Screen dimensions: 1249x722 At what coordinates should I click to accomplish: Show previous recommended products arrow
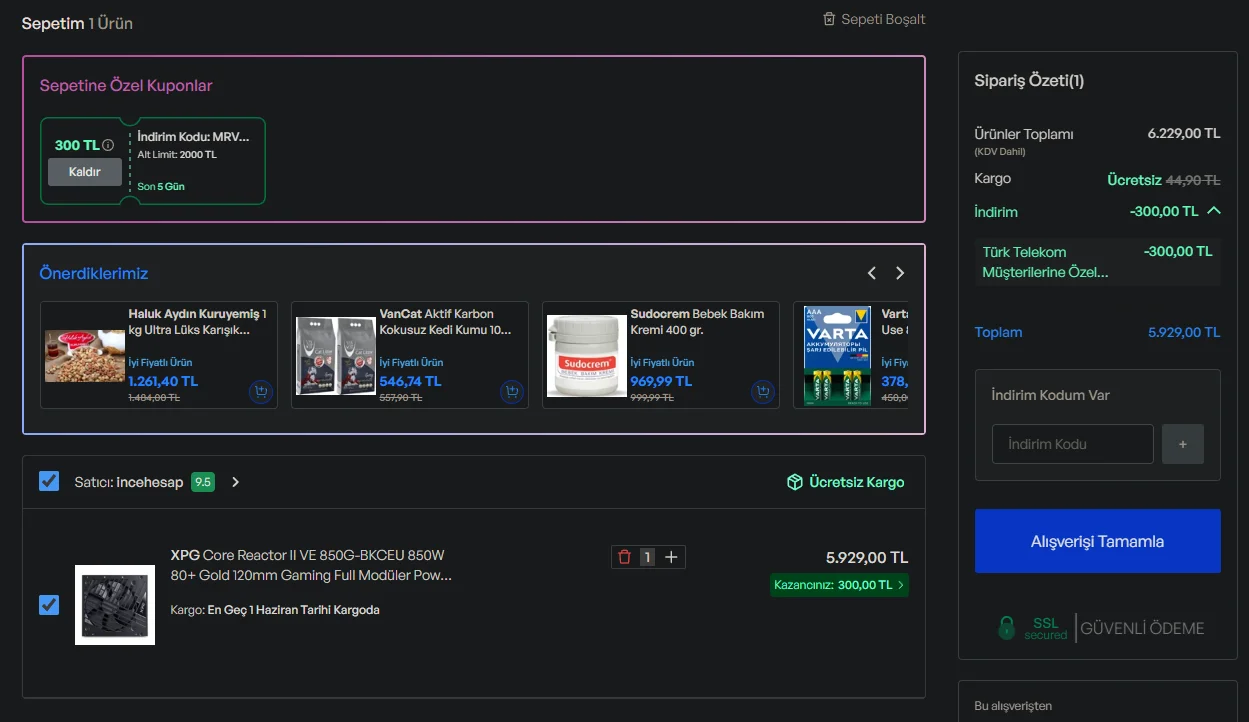(x=872, y=273)
